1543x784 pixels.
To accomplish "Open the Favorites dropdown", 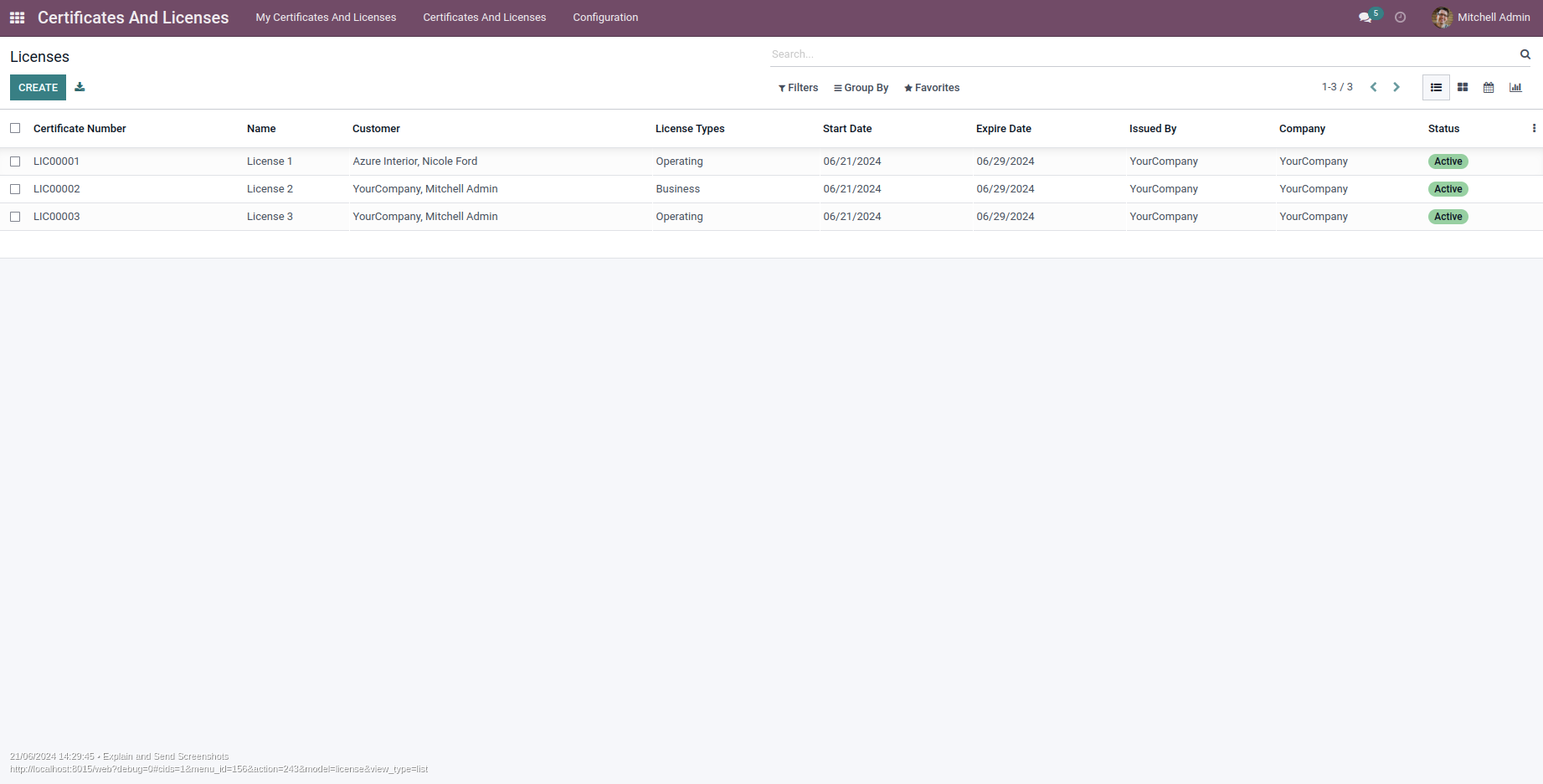I will tap(932, 88).
